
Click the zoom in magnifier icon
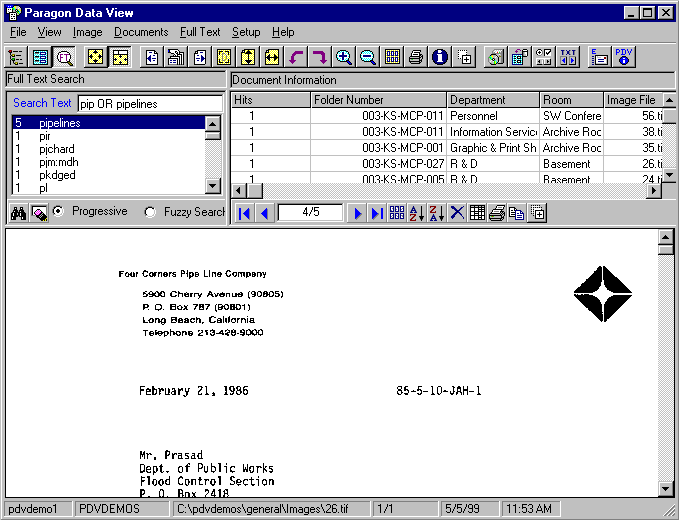pyautogui.click(x=343, y=57)
